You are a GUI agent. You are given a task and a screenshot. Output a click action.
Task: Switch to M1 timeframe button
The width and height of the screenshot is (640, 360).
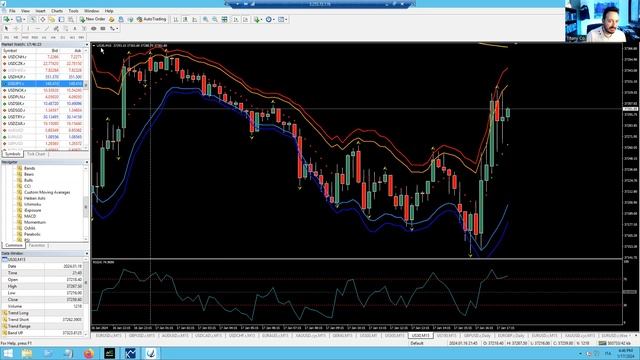(x=6, y=37)
